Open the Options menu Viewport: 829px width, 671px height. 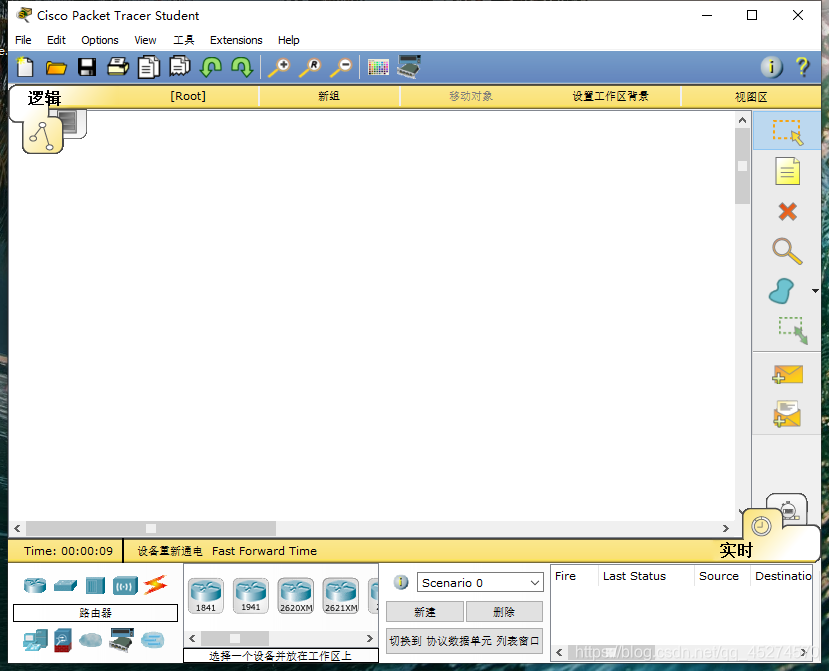99,40
